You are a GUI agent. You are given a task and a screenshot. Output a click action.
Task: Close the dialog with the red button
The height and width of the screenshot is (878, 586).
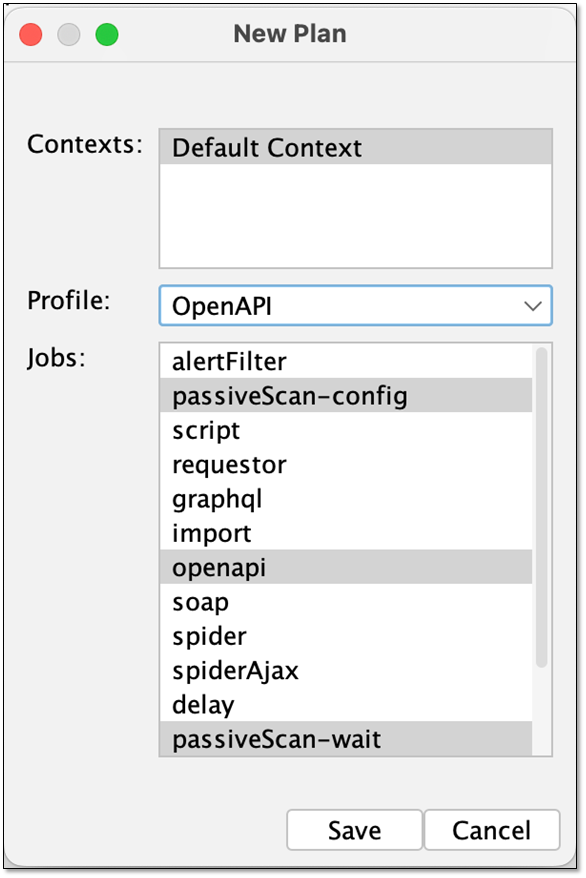click(x=31, y=34)
